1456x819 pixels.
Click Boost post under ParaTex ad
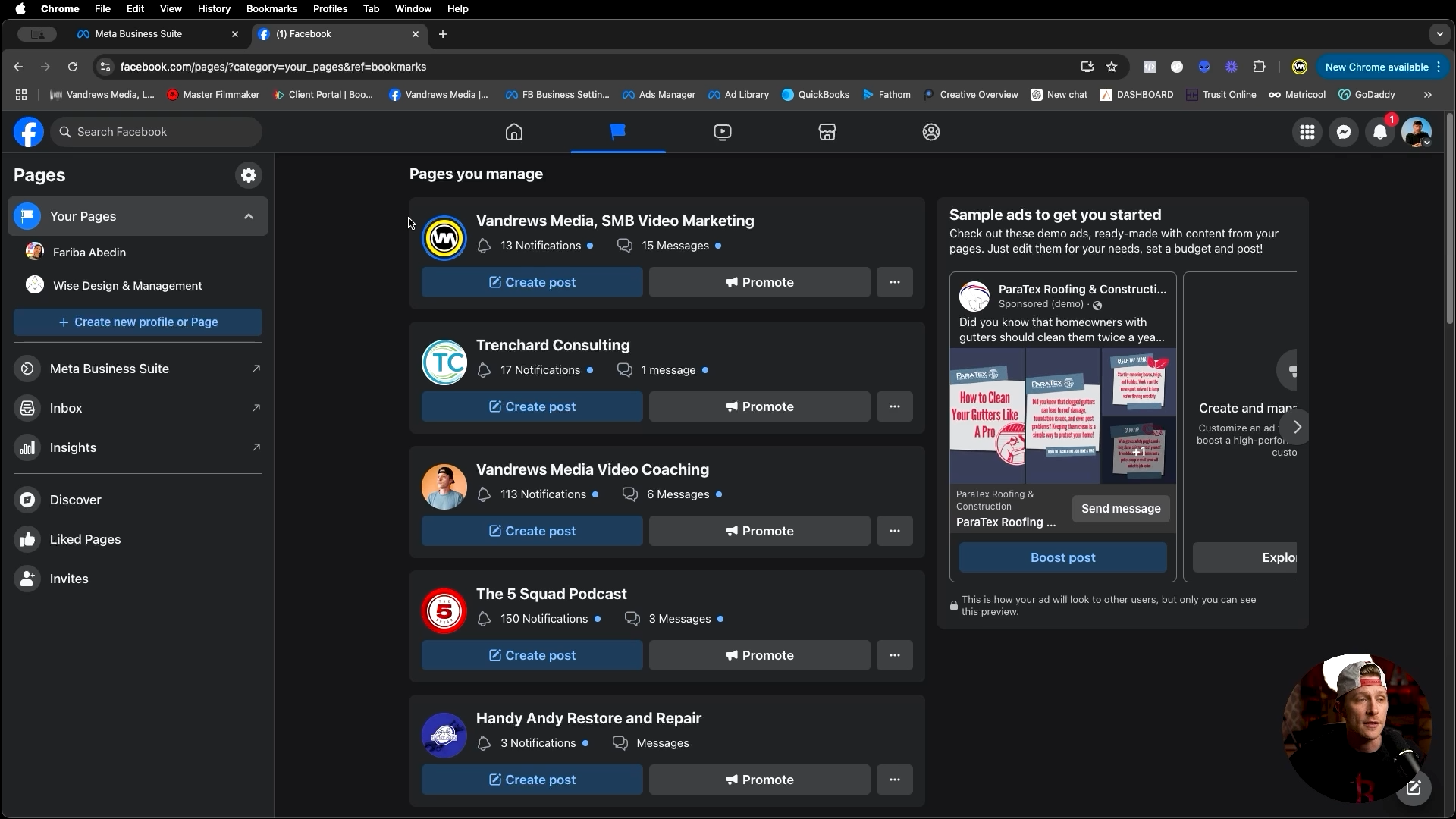(x=1063, y=557)
